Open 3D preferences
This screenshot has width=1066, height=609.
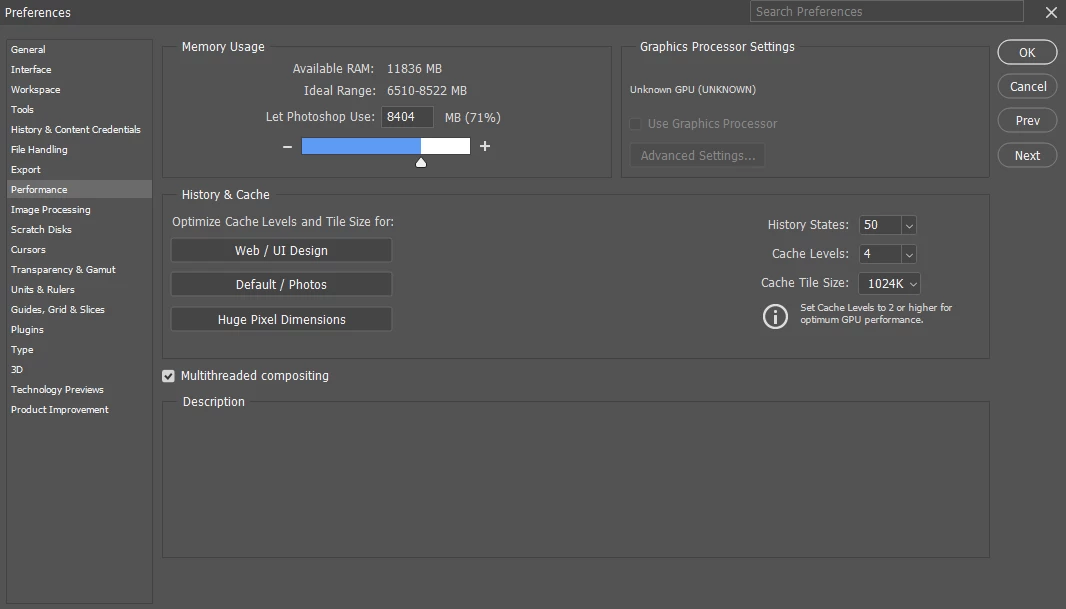coord(79,370)
